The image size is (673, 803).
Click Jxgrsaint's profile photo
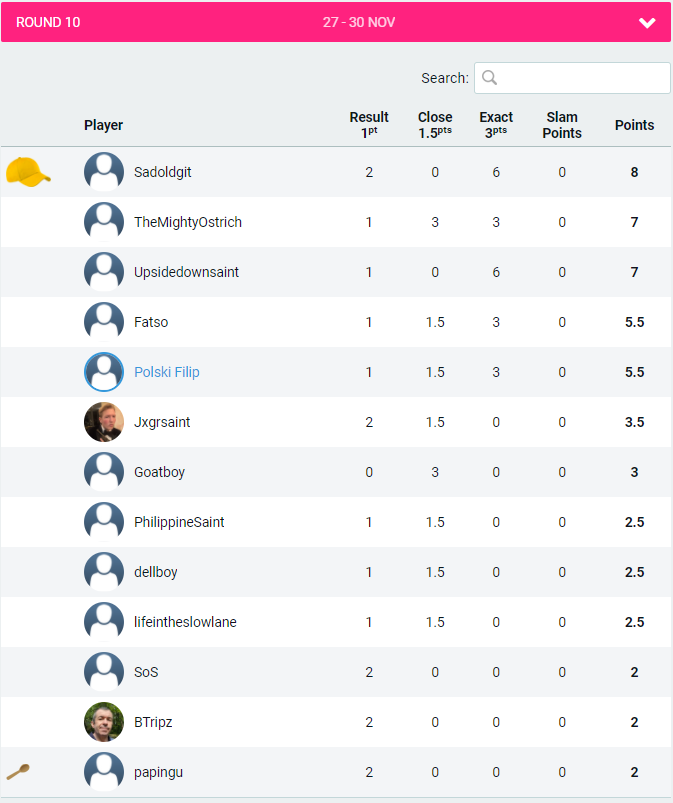pos(104,422)
